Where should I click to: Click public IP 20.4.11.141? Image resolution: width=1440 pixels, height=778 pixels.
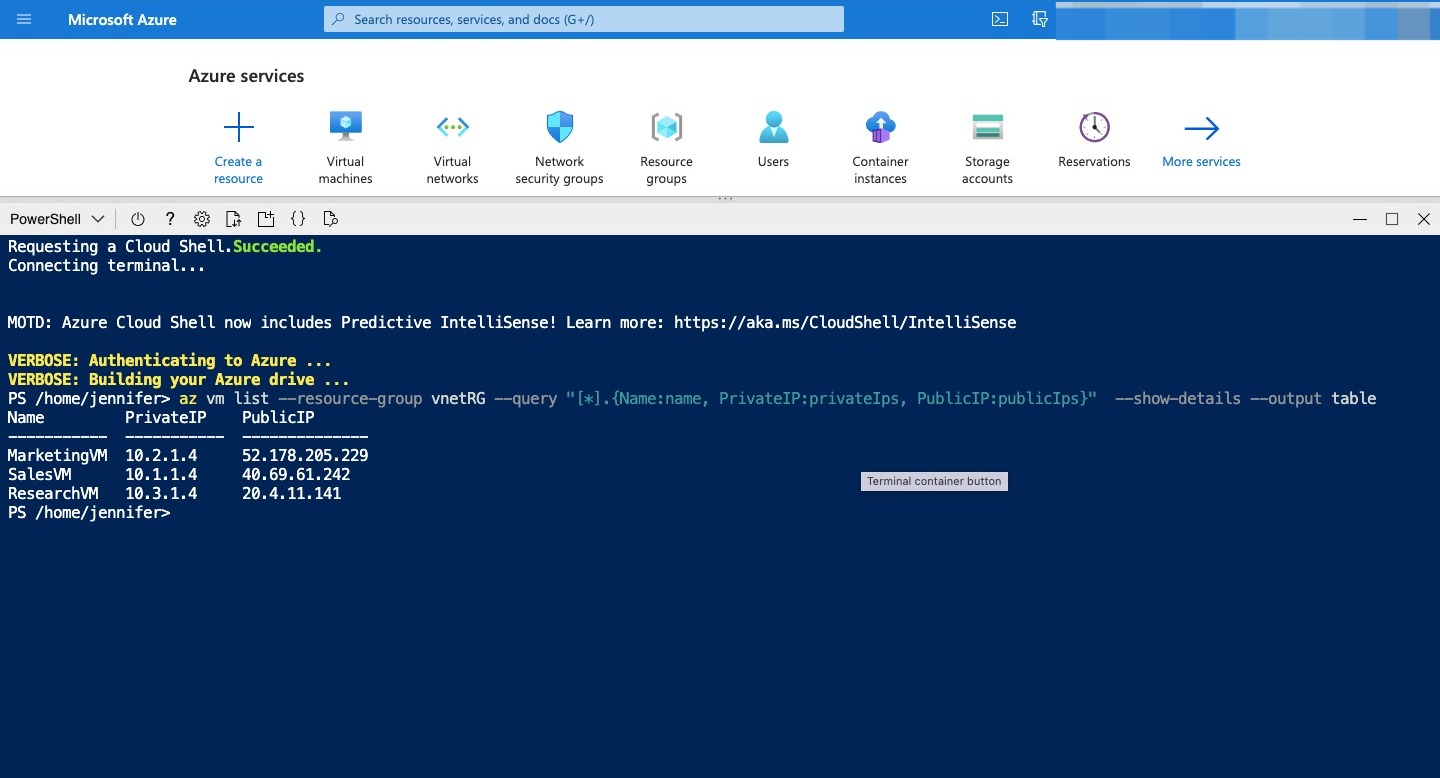pos(291,493)
